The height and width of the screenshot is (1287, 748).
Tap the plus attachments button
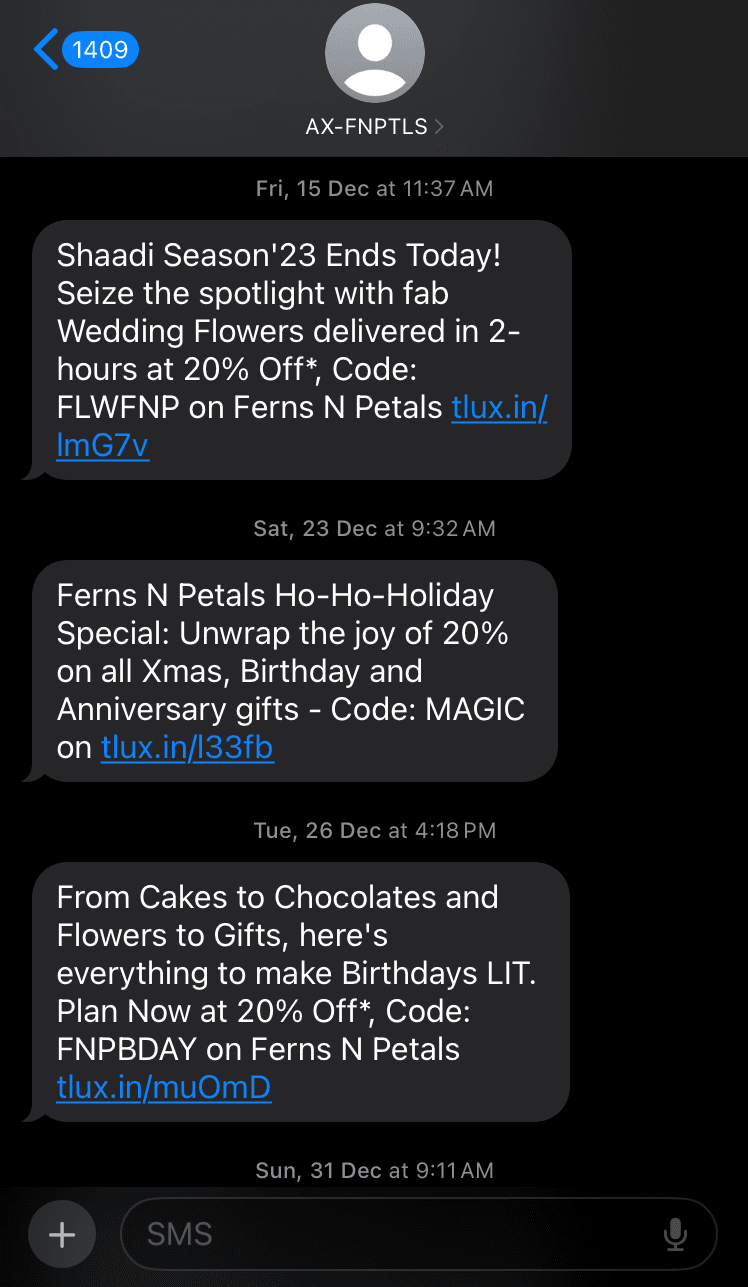[62, 1235]
